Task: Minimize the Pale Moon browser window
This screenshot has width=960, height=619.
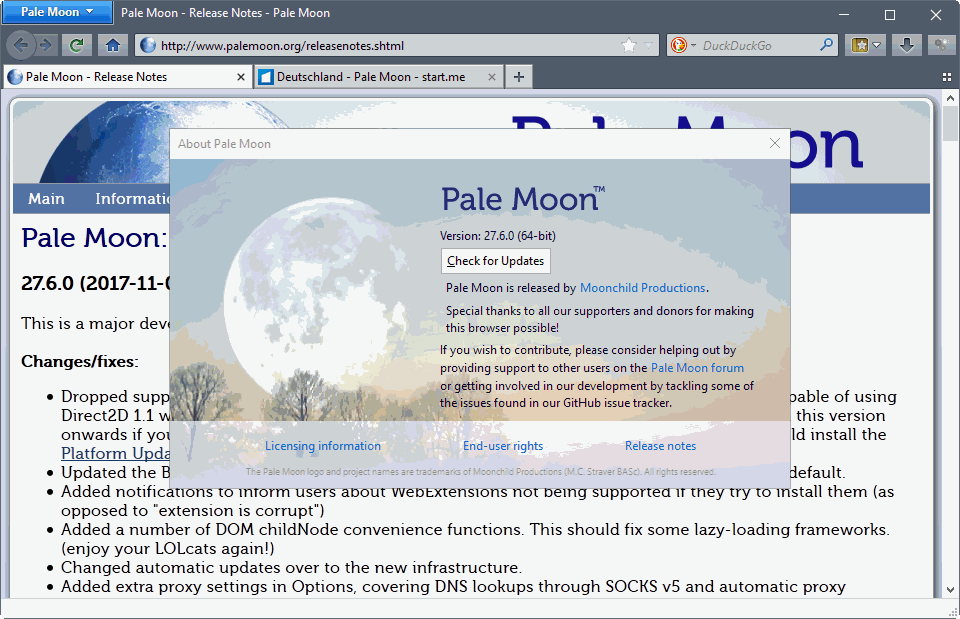Action: point(844,15)
